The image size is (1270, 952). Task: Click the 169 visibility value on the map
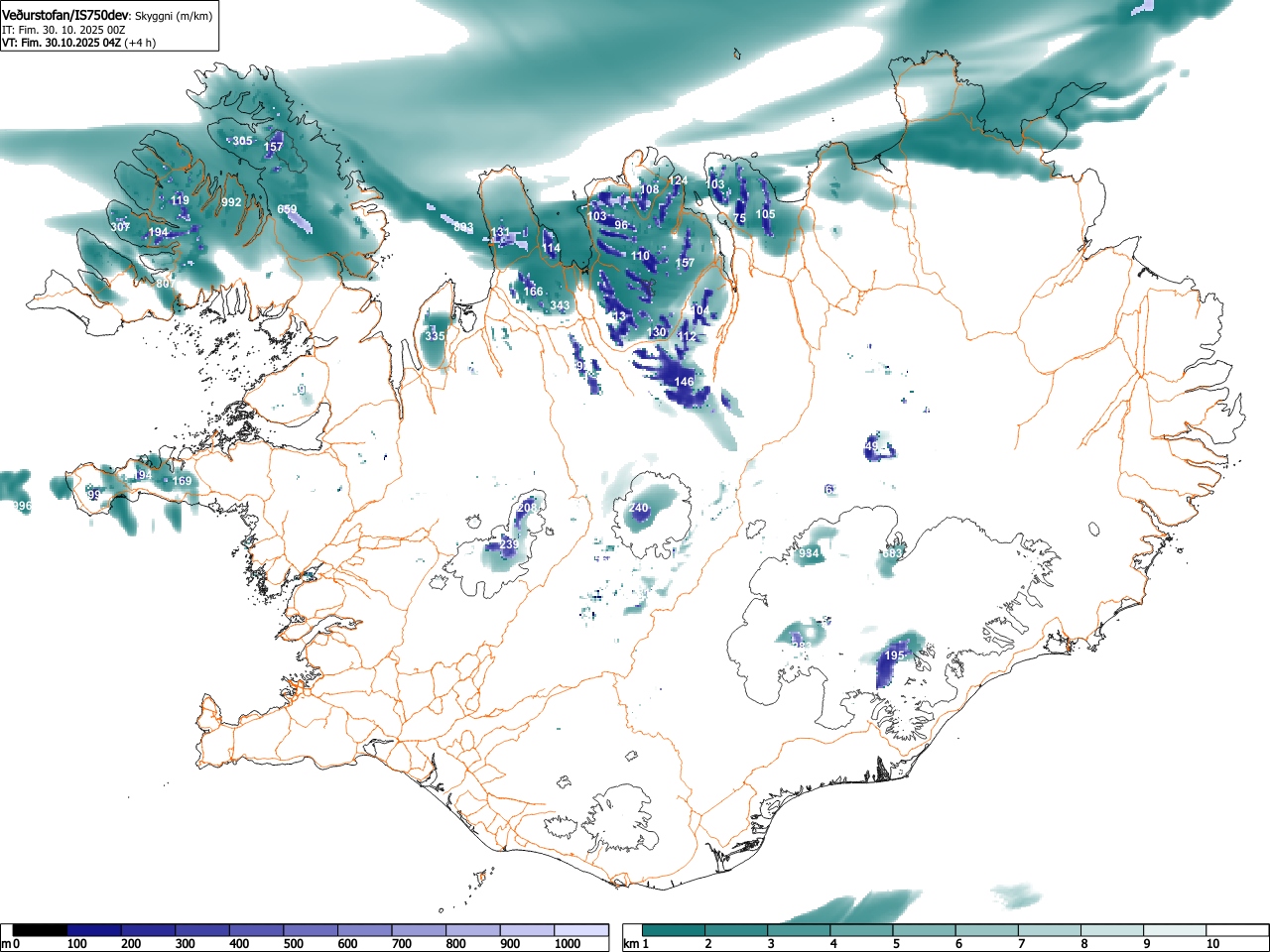(x=183, y=481)
